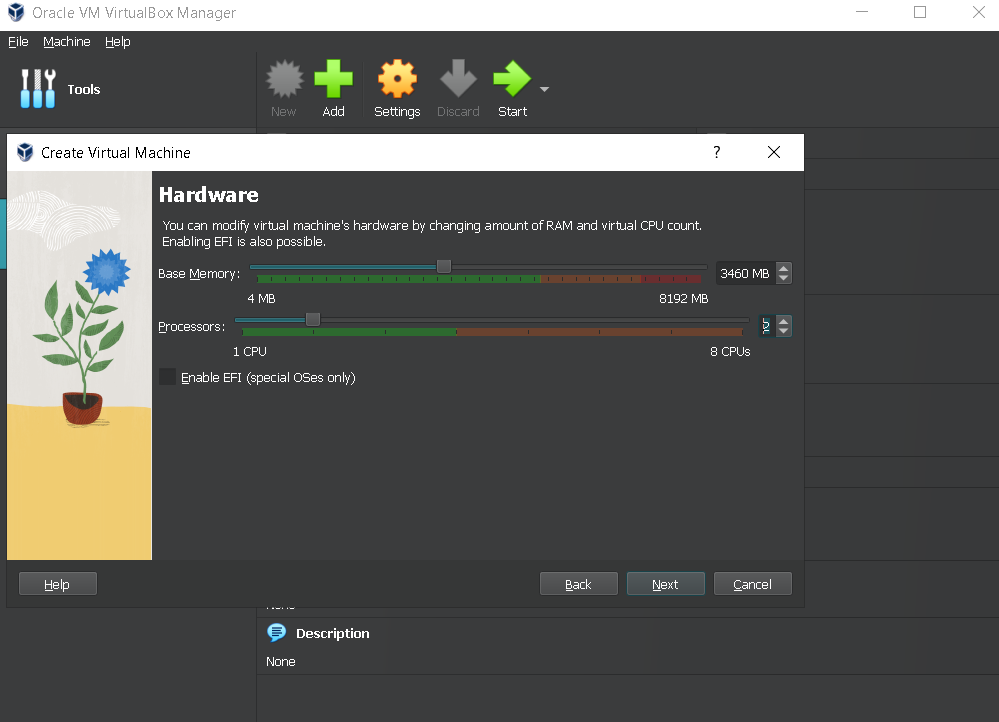
Task: Go Back to the previous wizard page
Action: tap(579, 584)
